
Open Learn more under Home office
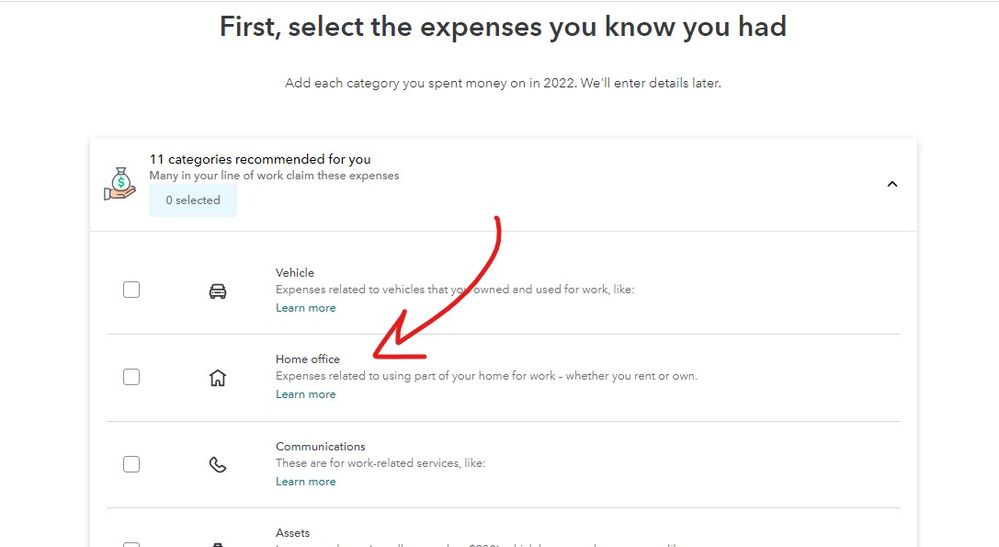[x=305, y=394]
